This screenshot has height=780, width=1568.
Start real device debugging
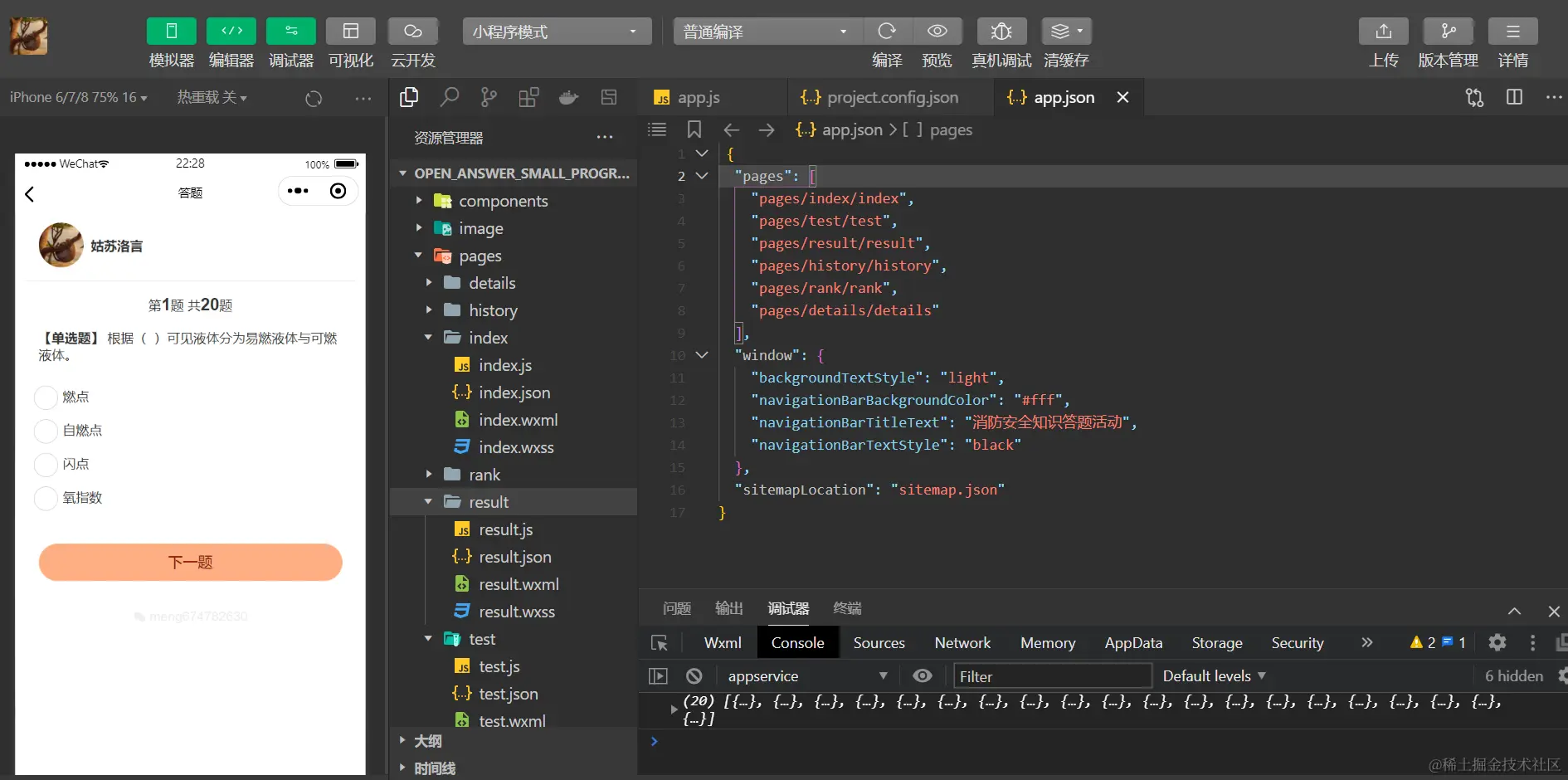1001,32
